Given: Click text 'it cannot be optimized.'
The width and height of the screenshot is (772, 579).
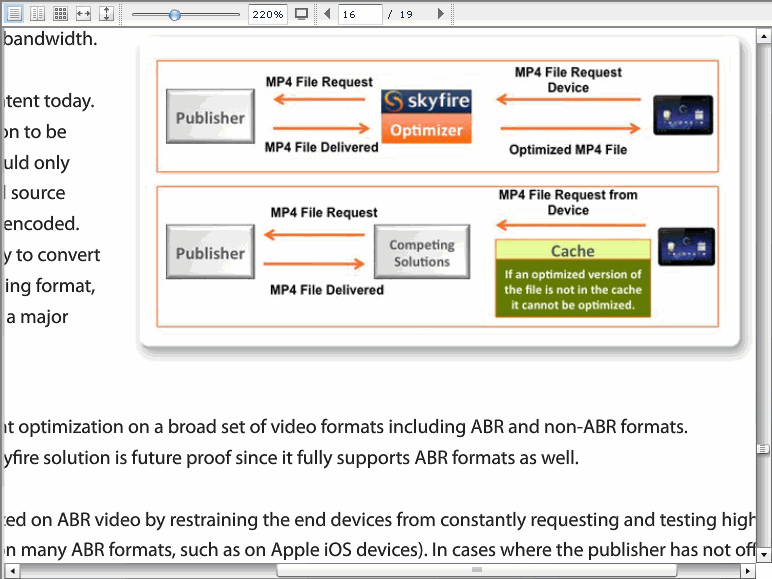Looking at the screenshot, I should coord(573,305).
